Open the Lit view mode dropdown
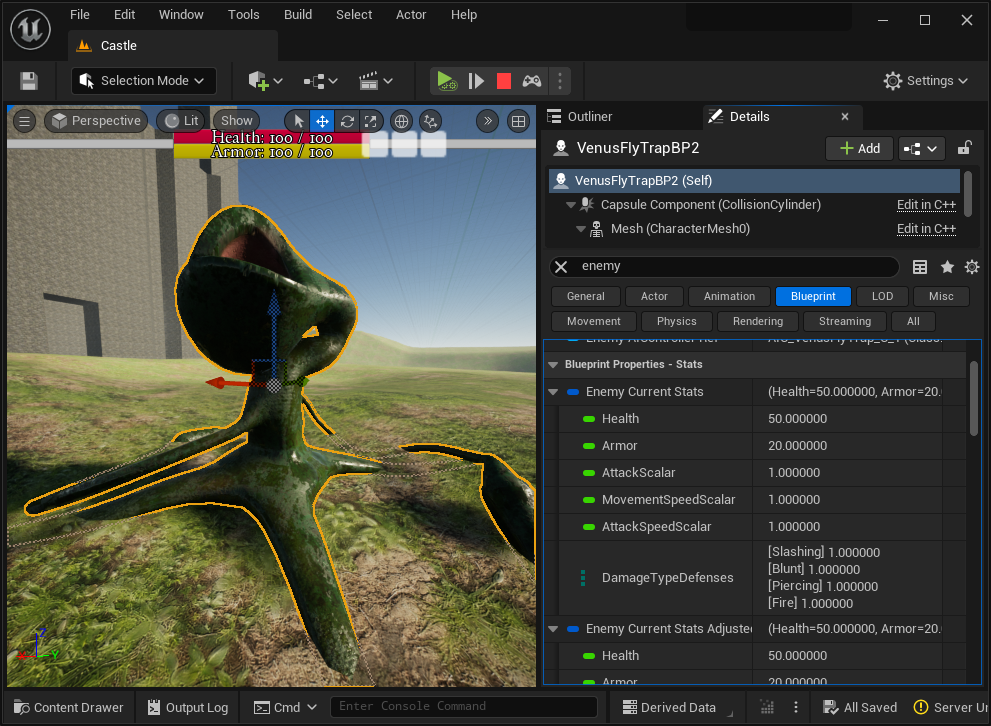The image size is (991, 726). pos(181,121)
